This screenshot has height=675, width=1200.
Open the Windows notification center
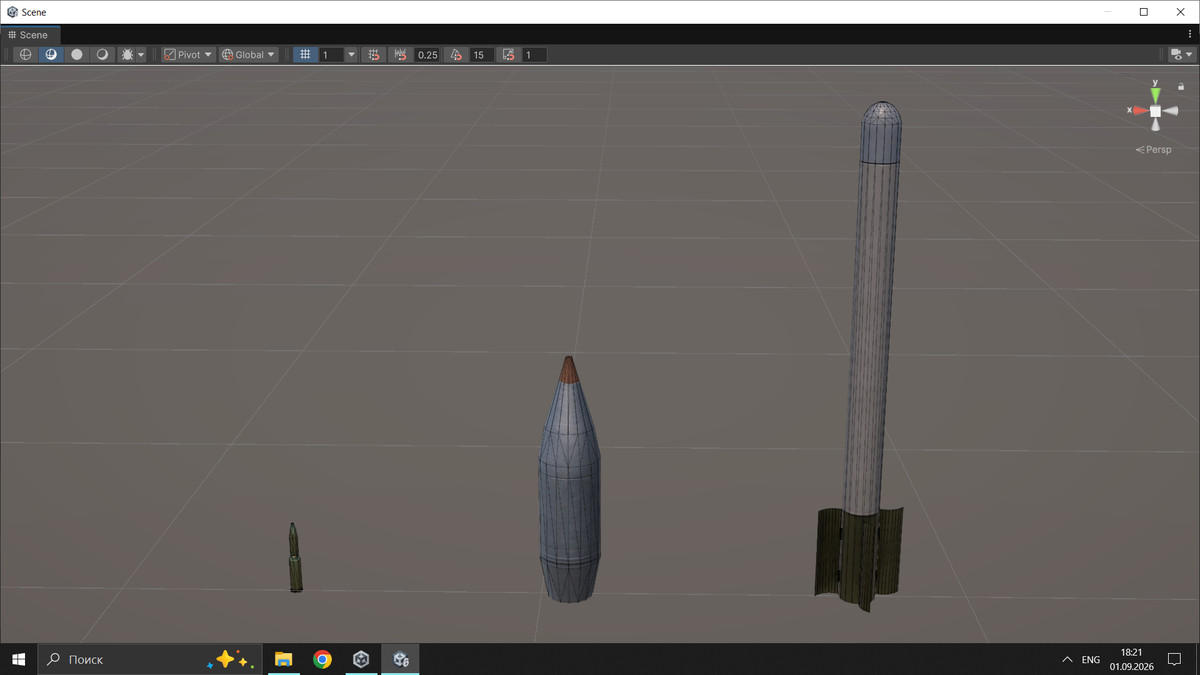(1175, 659)
